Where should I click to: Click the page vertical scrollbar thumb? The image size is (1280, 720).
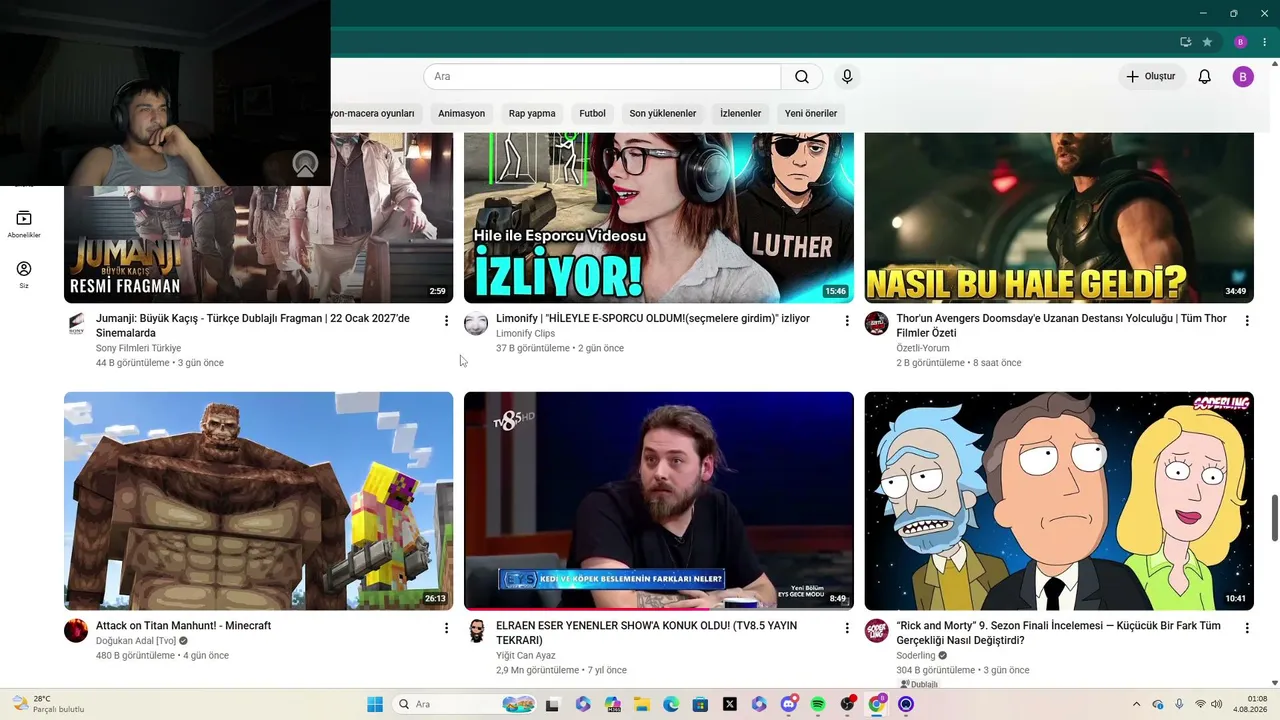click(x=1274, y=518)
